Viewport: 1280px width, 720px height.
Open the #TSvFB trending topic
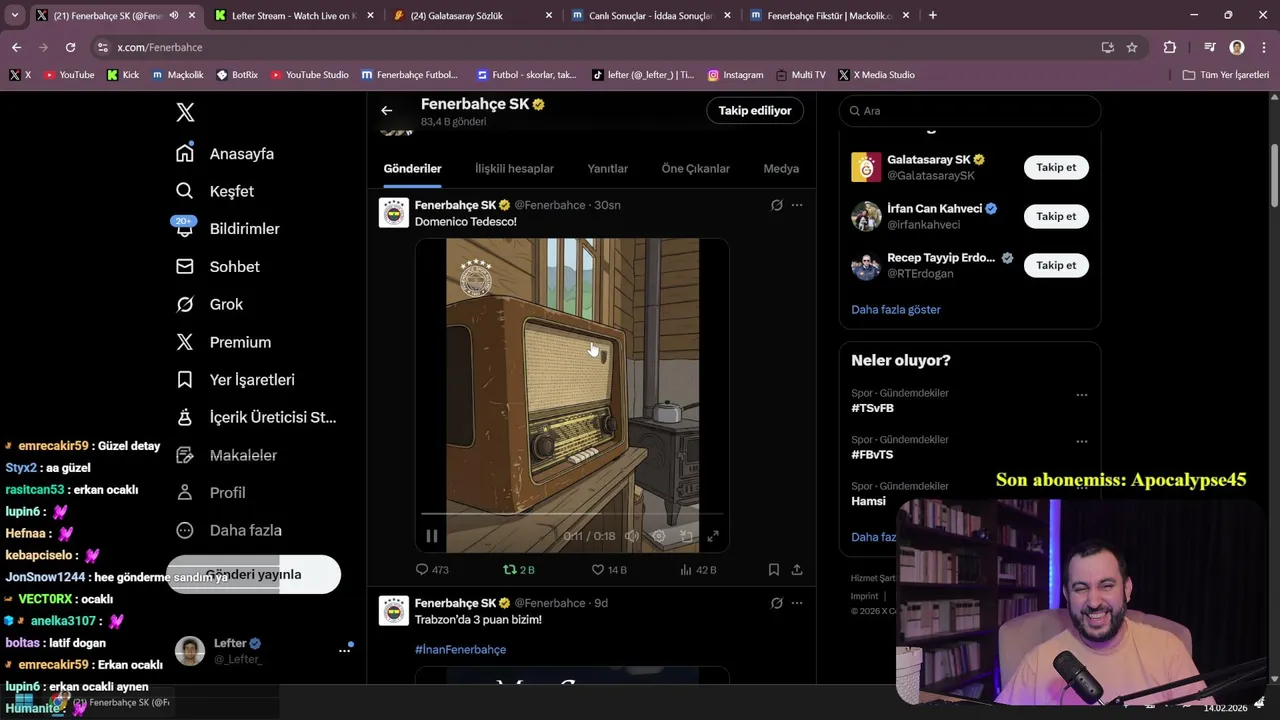(872, 408)
